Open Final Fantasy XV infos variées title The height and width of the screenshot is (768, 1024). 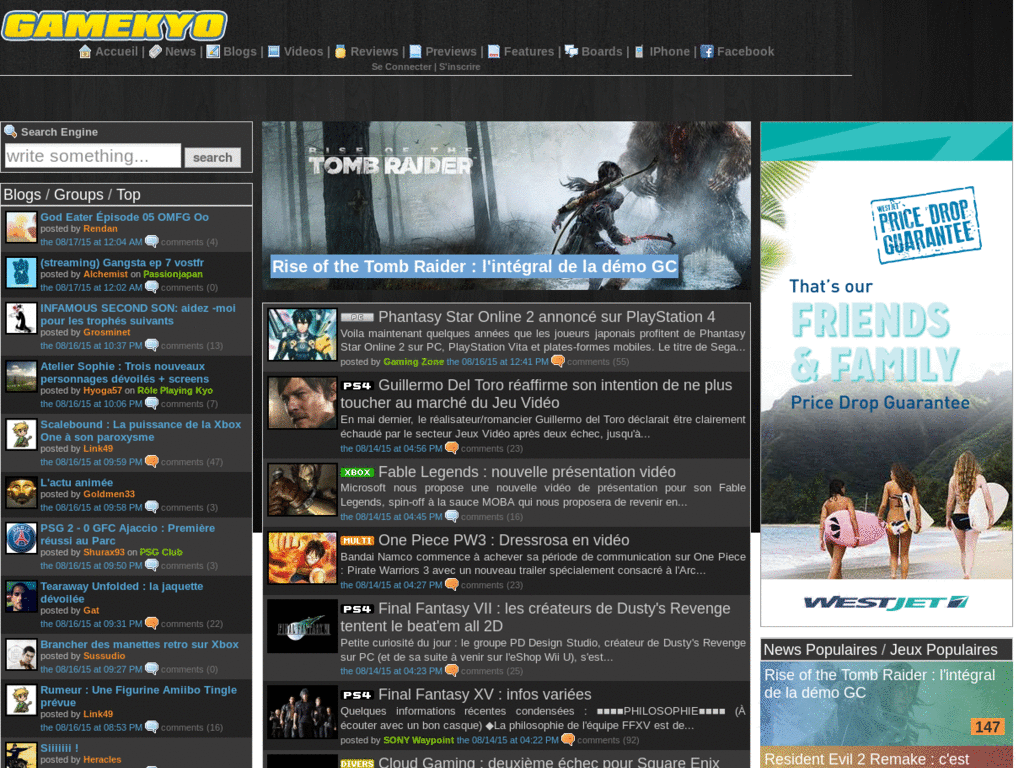click(485, 694)
